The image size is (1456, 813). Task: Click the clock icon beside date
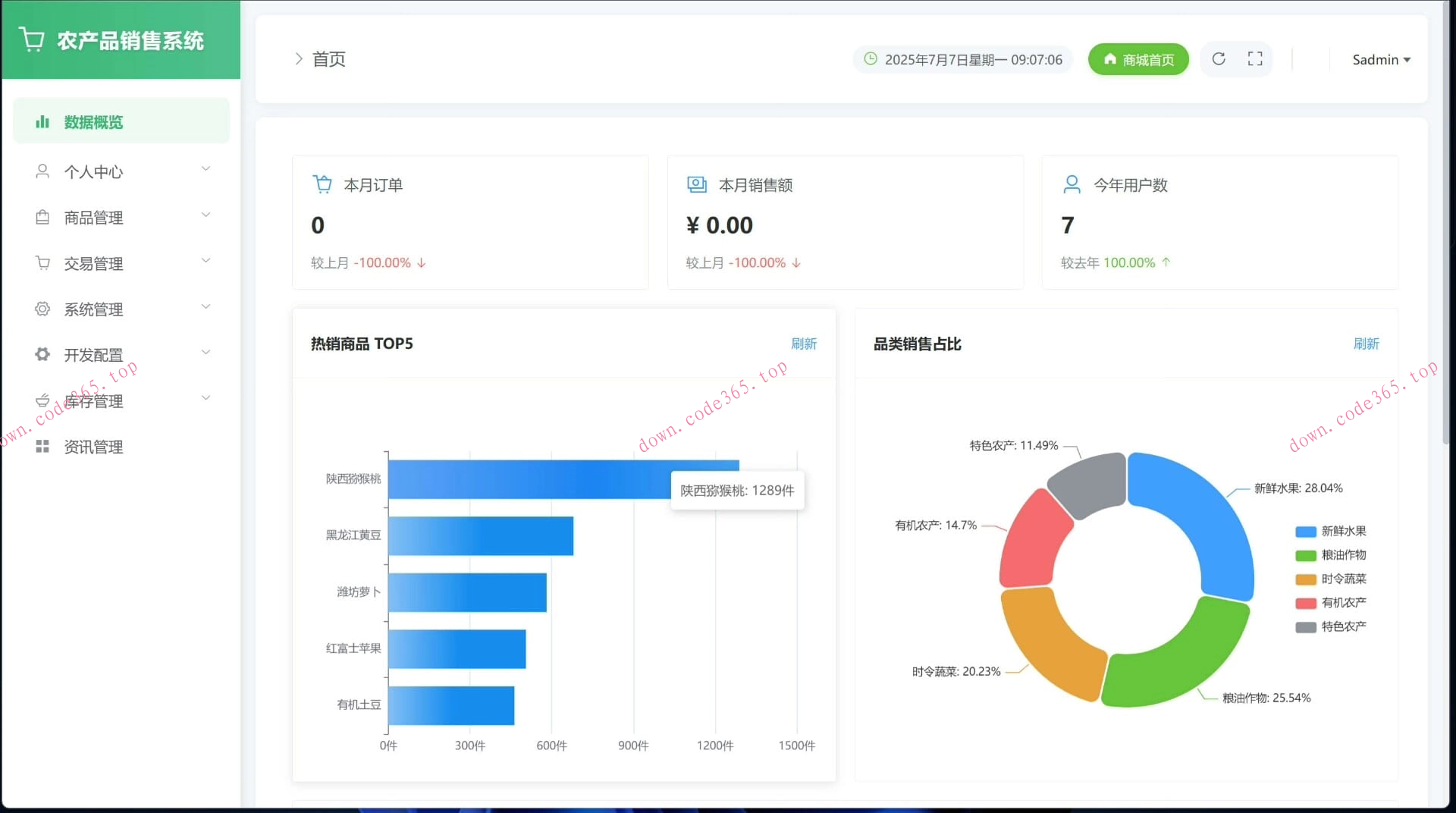[x=871, y=59]
